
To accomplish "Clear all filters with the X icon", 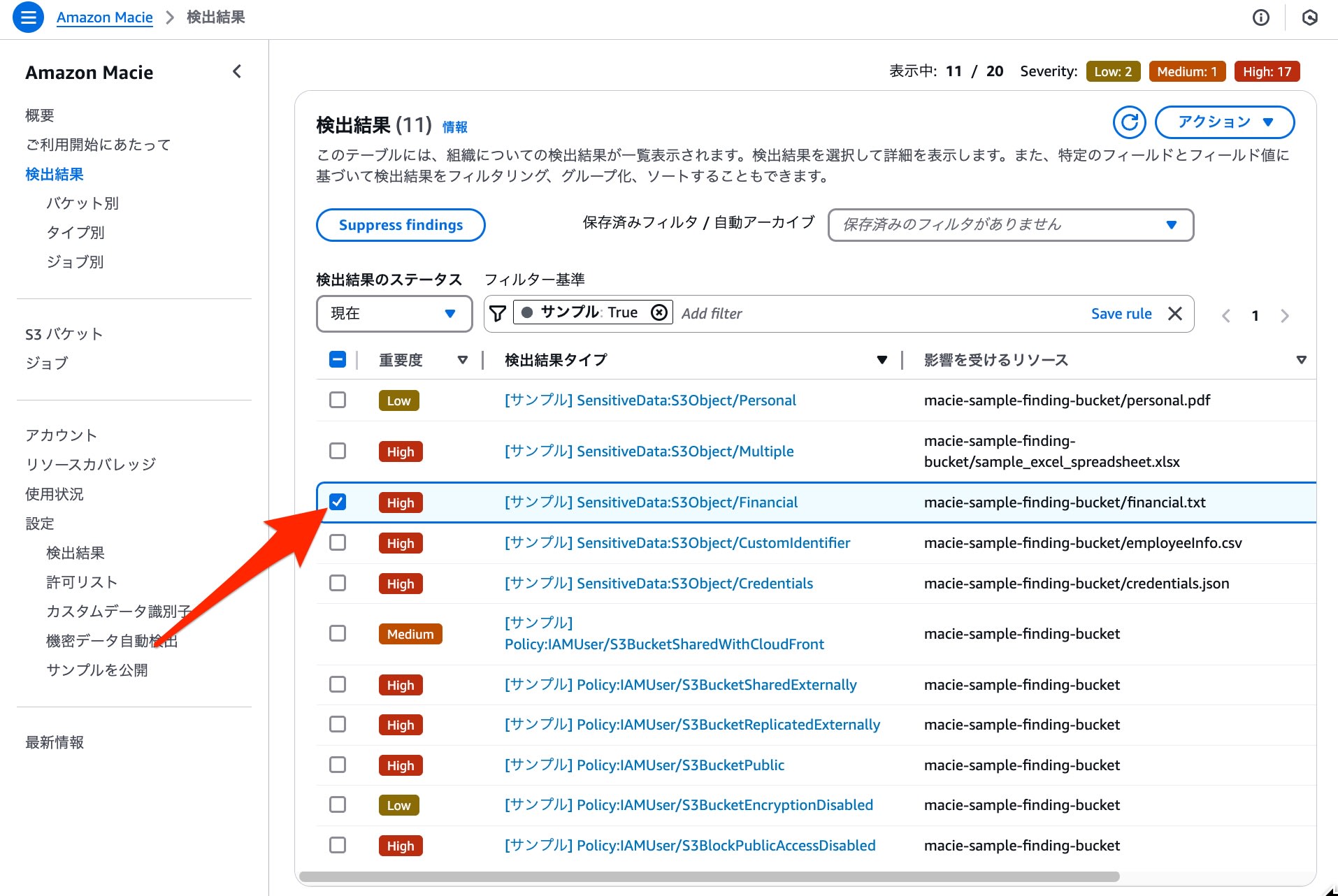I will [x=1175, y=313].
